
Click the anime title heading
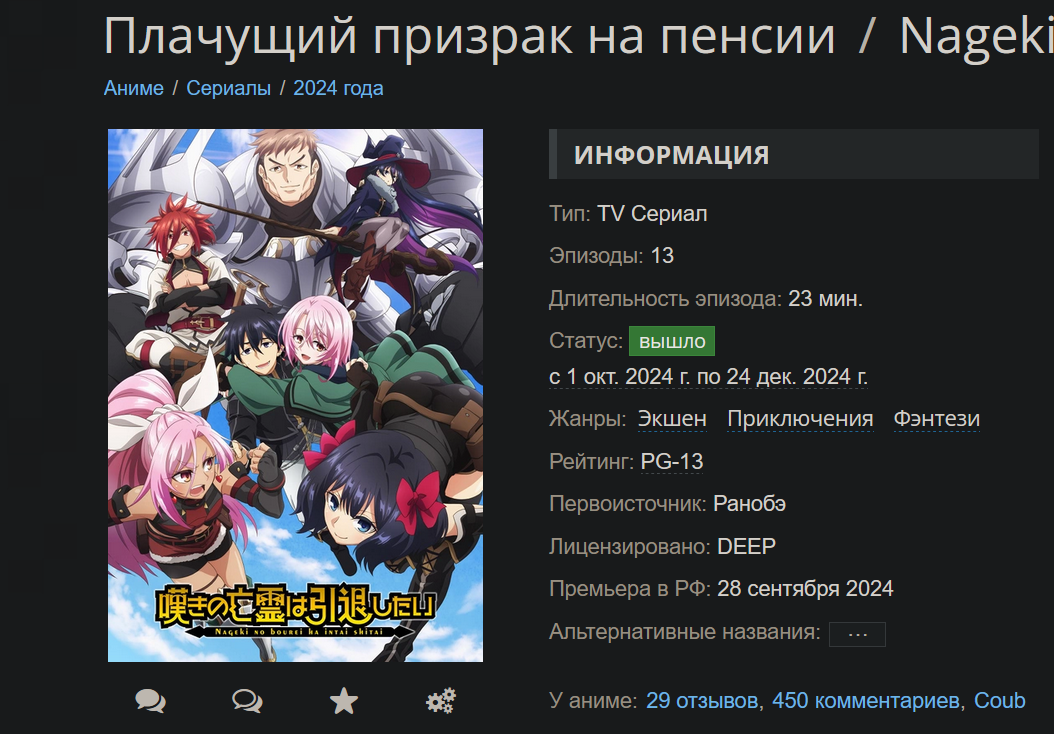[x=578, y=35]
